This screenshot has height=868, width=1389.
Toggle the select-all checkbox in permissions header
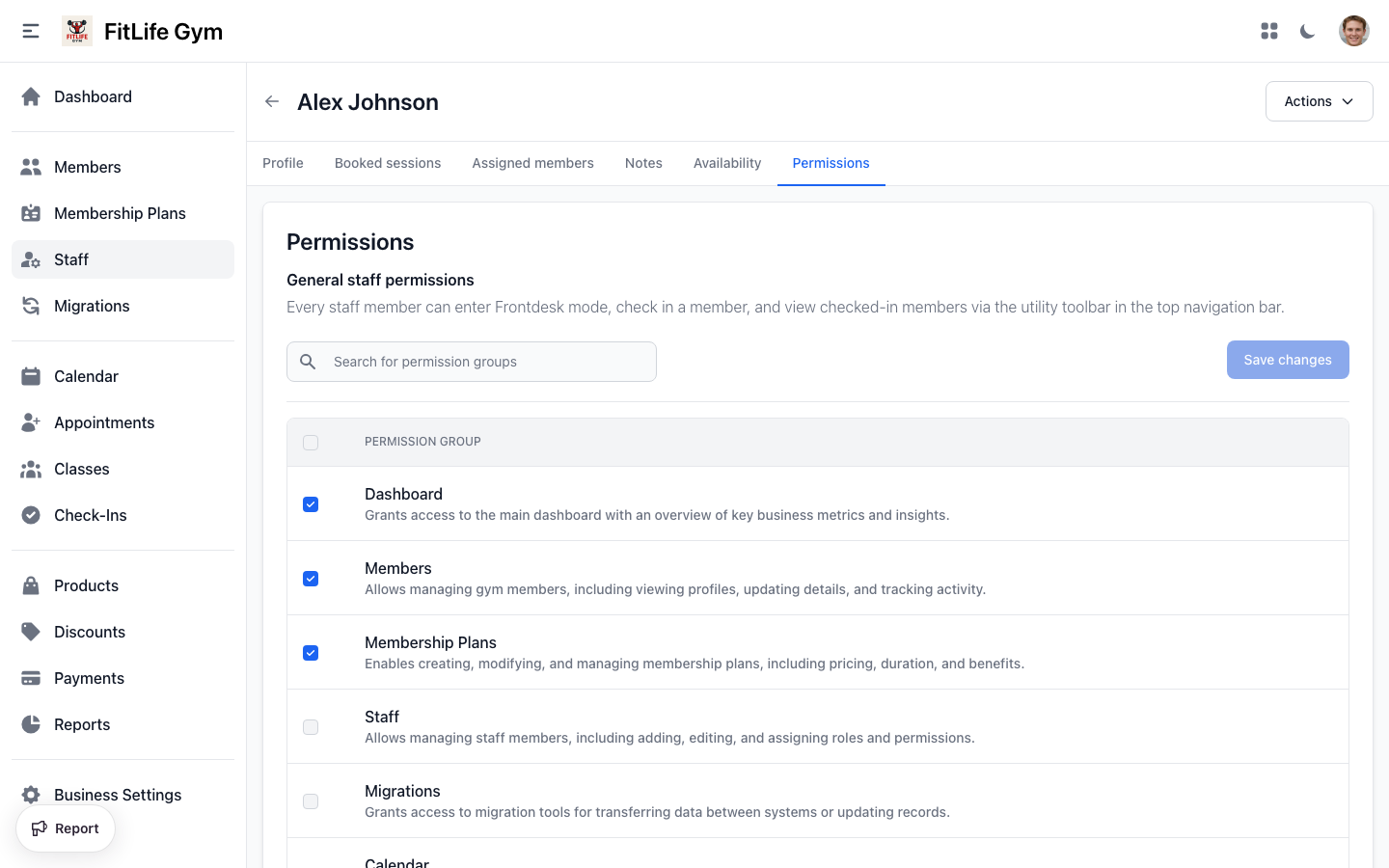coord(311,442)
